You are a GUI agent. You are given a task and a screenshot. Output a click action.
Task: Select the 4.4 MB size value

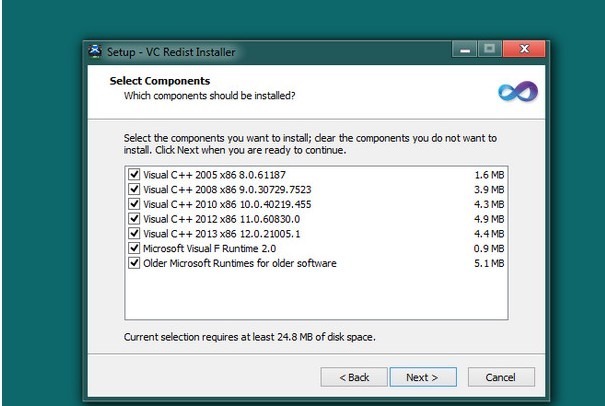(x=489, y=233)
